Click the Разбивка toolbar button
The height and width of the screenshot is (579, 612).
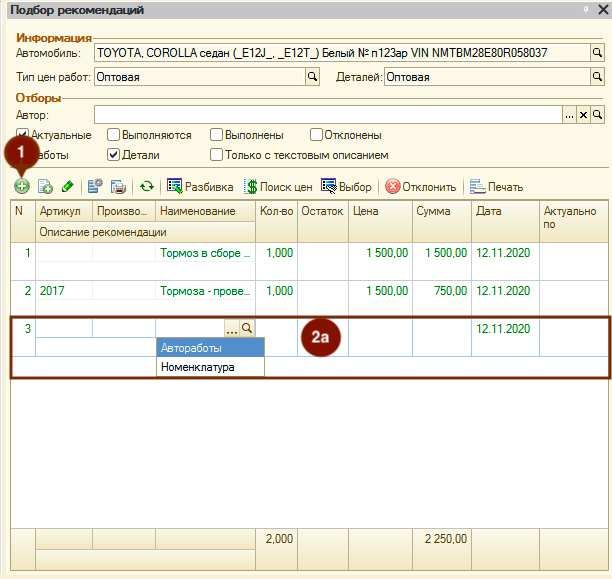[x=200, y=187]
